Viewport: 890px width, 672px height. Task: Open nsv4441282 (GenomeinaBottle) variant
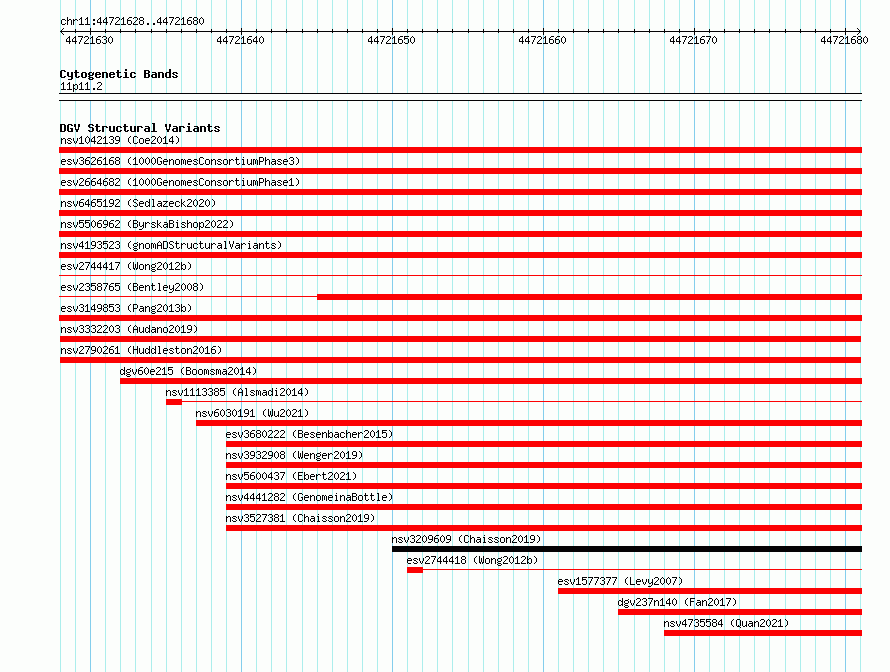point(309,497)
